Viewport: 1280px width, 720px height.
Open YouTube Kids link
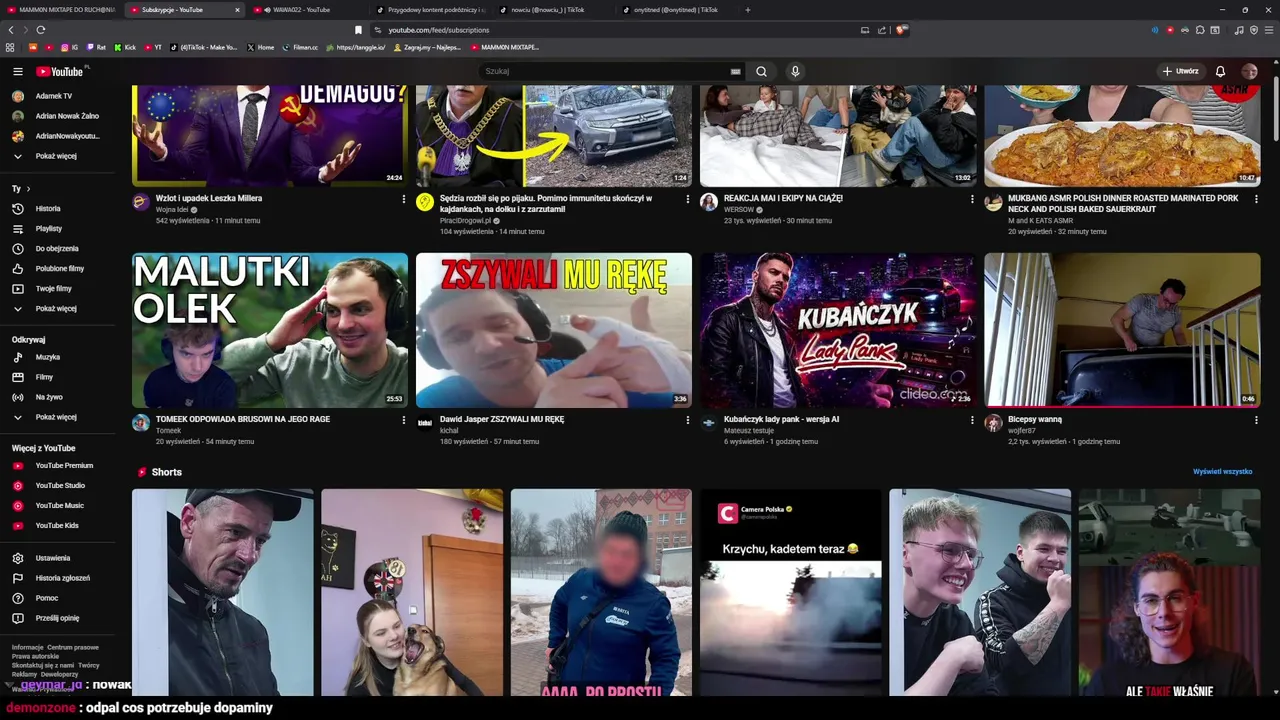[x=60, y=526]
